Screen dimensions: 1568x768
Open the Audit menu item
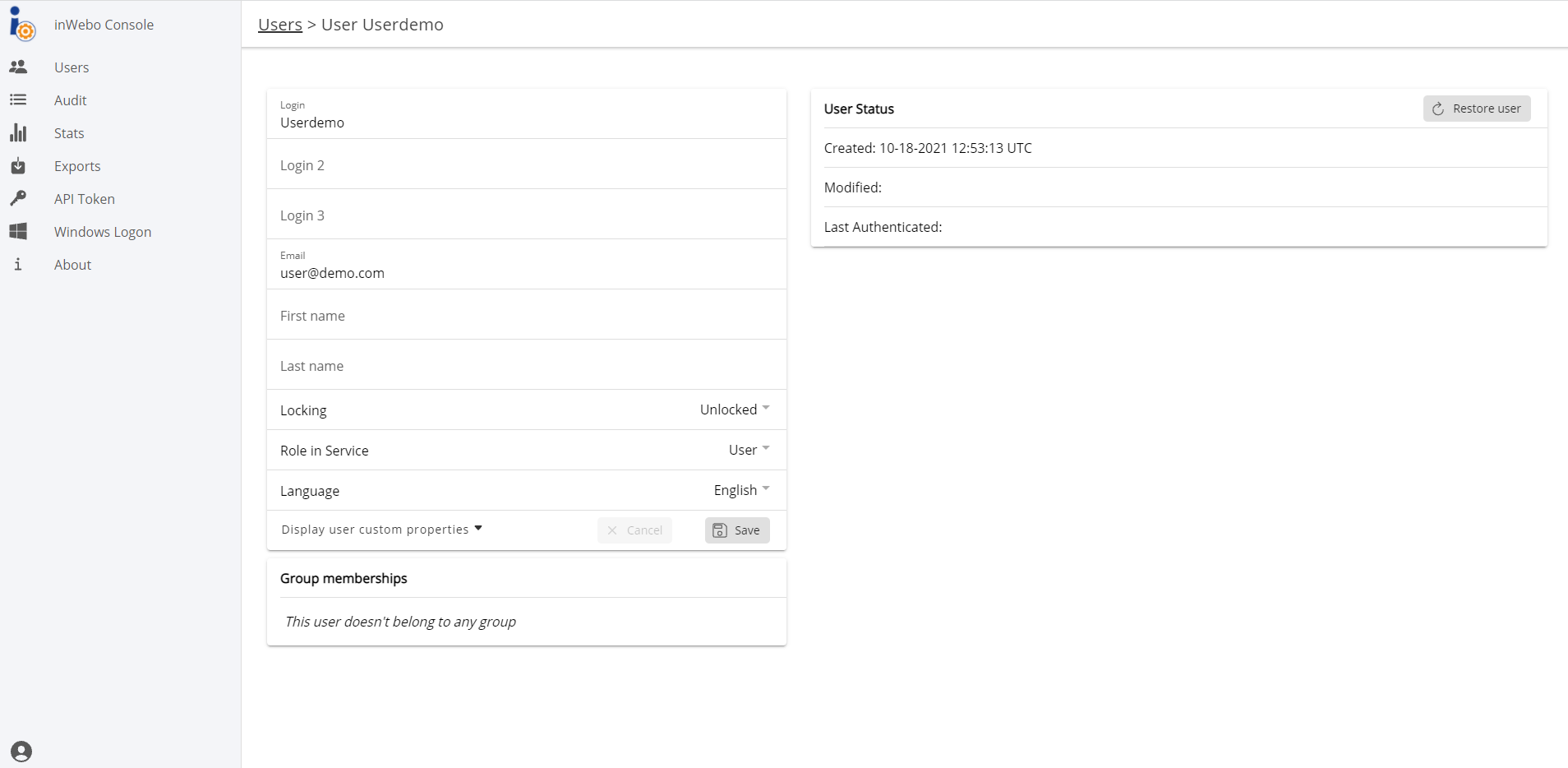71,100
